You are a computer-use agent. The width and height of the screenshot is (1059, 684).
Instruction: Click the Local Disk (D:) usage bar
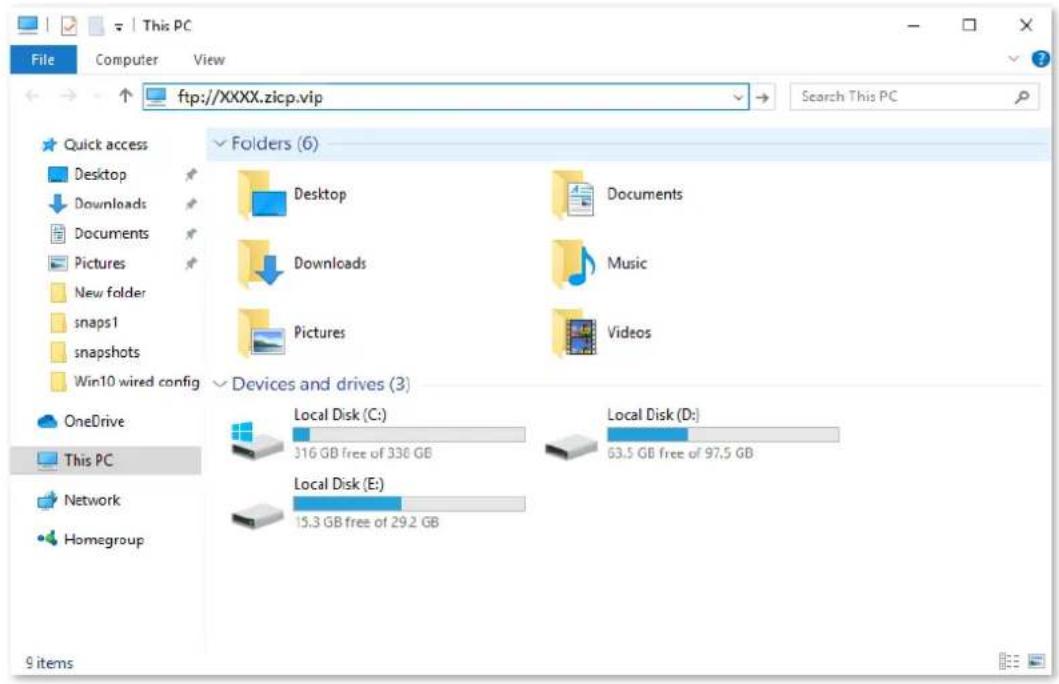(x=723, y=434)
